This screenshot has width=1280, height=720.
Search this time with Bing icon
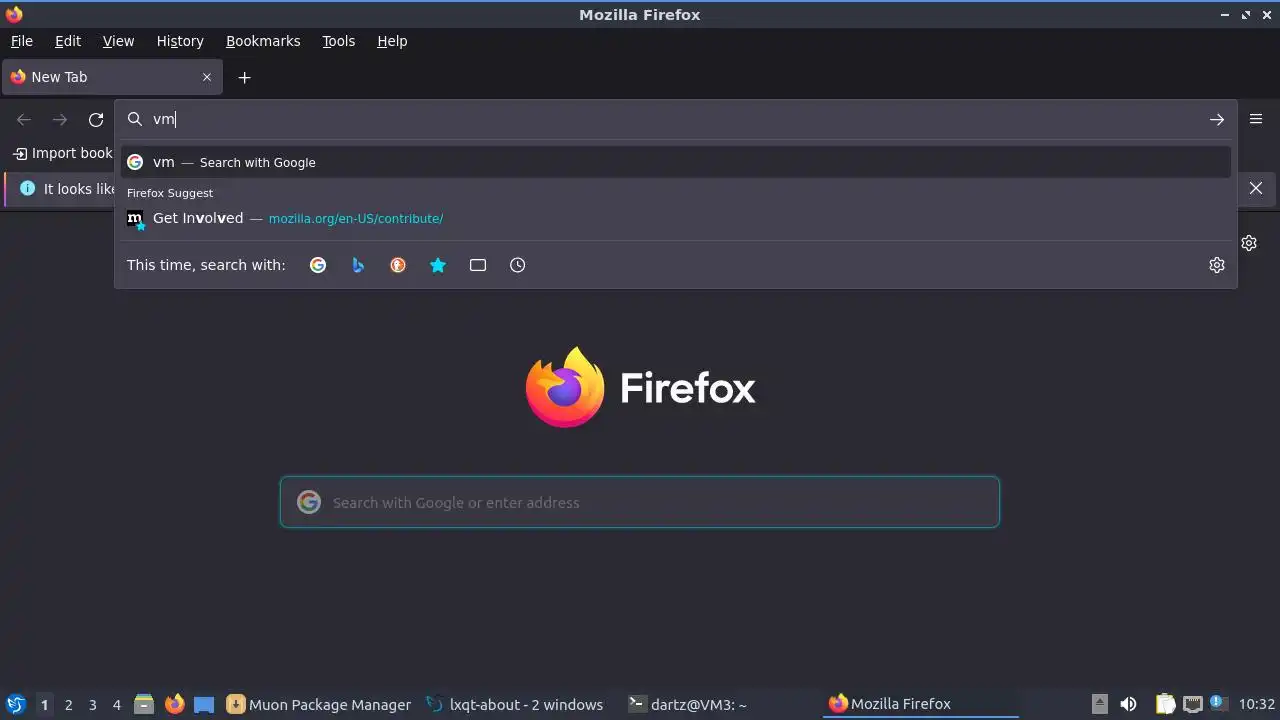[358, 265]
